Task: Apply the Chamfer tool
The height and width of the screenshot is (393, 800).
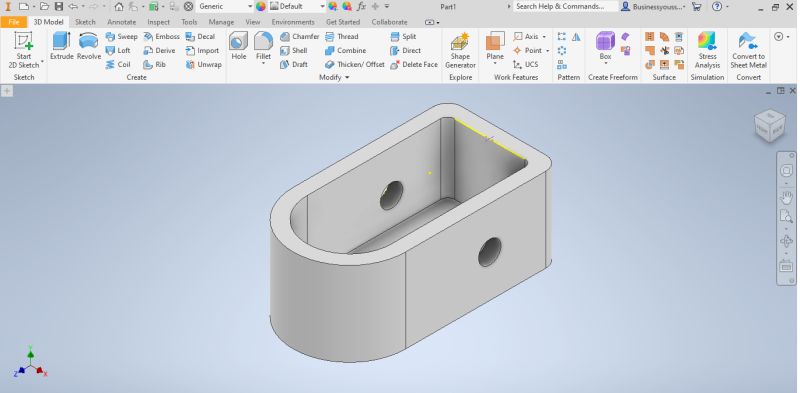Action: (x=299, y=37)
